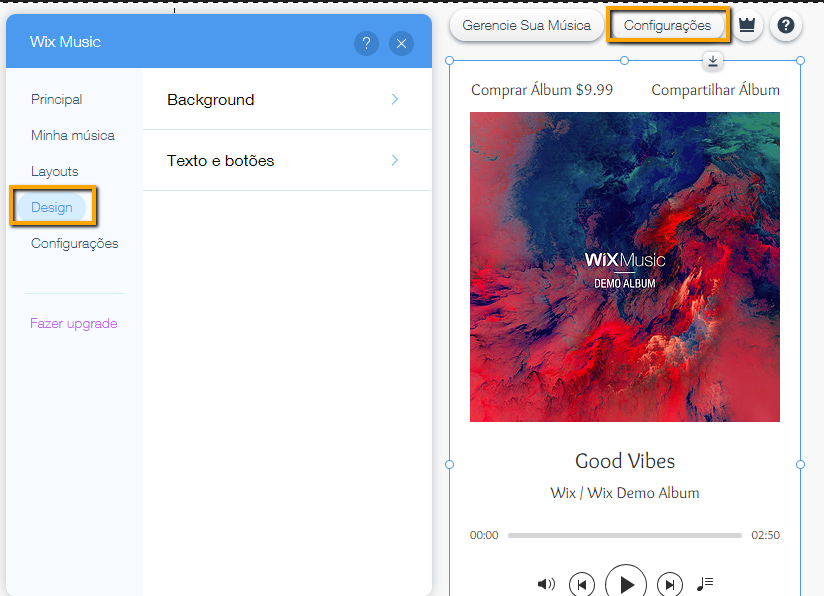Image resolution: width=824 pixels, height=596 pixels.
Task: Click the download widget preset icon
Action: (x=713, y=61)
